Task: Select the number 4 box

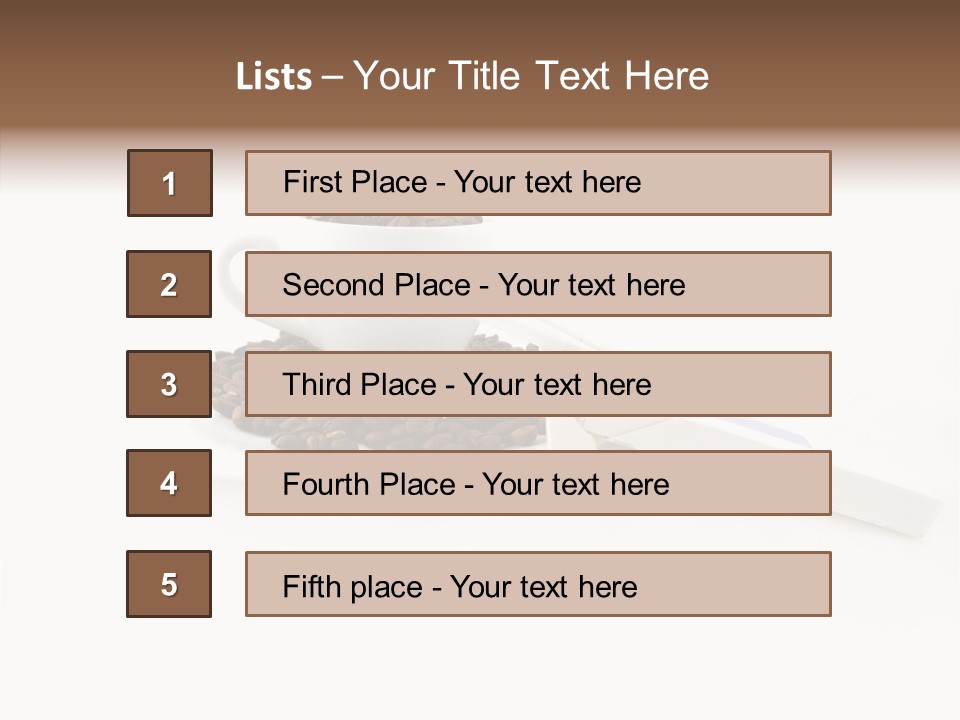Action: click(169, 483)
